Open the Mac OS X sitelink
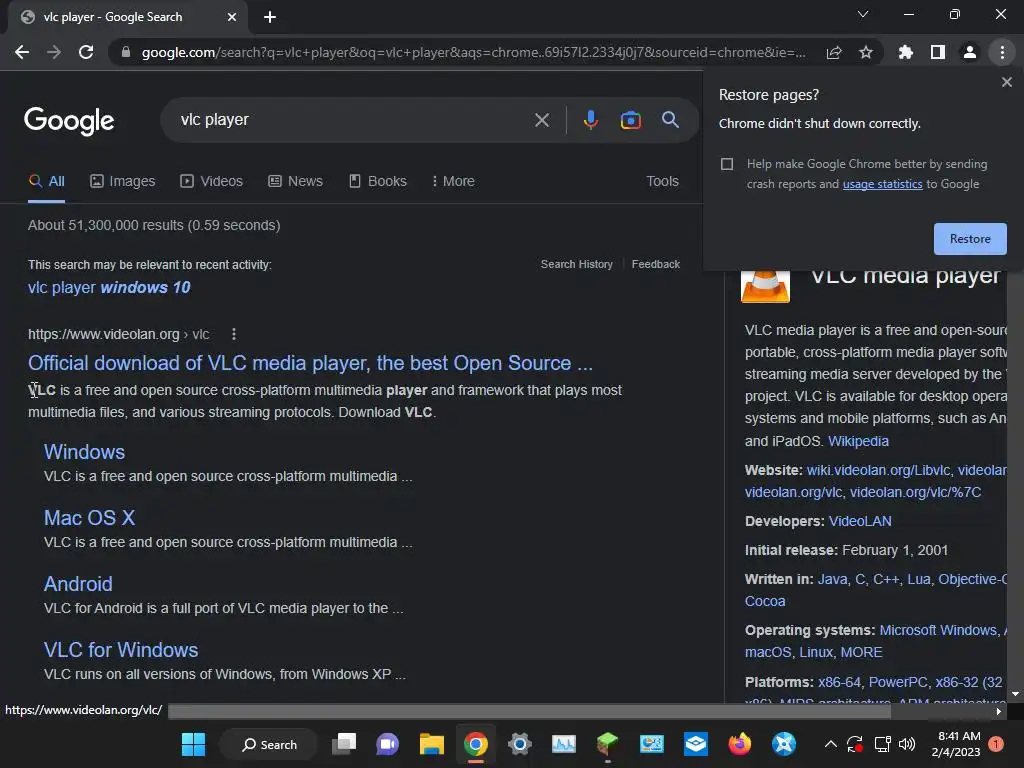This screenshot has width=1024, height=768. [x=89, y=518]
